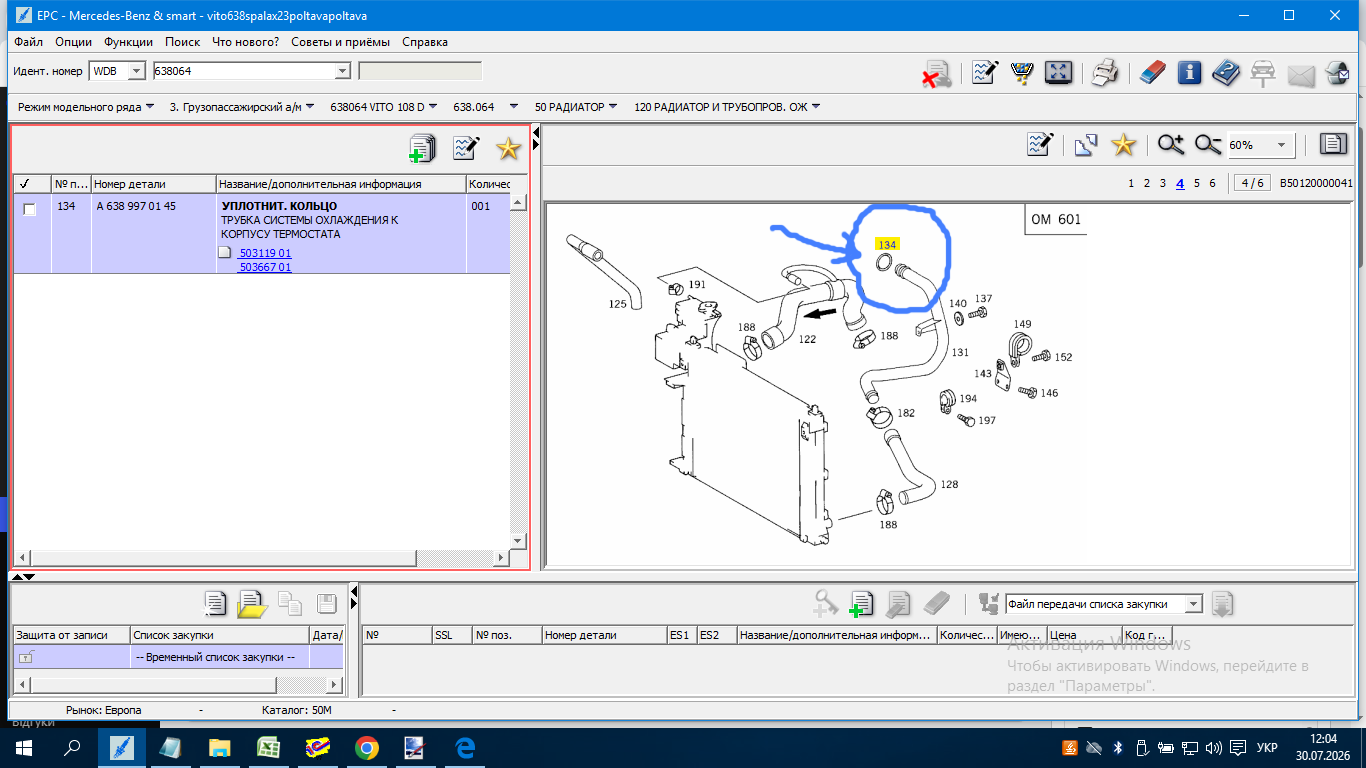Open the Поиск menu

pyautogui.click(x=182, y=42)
